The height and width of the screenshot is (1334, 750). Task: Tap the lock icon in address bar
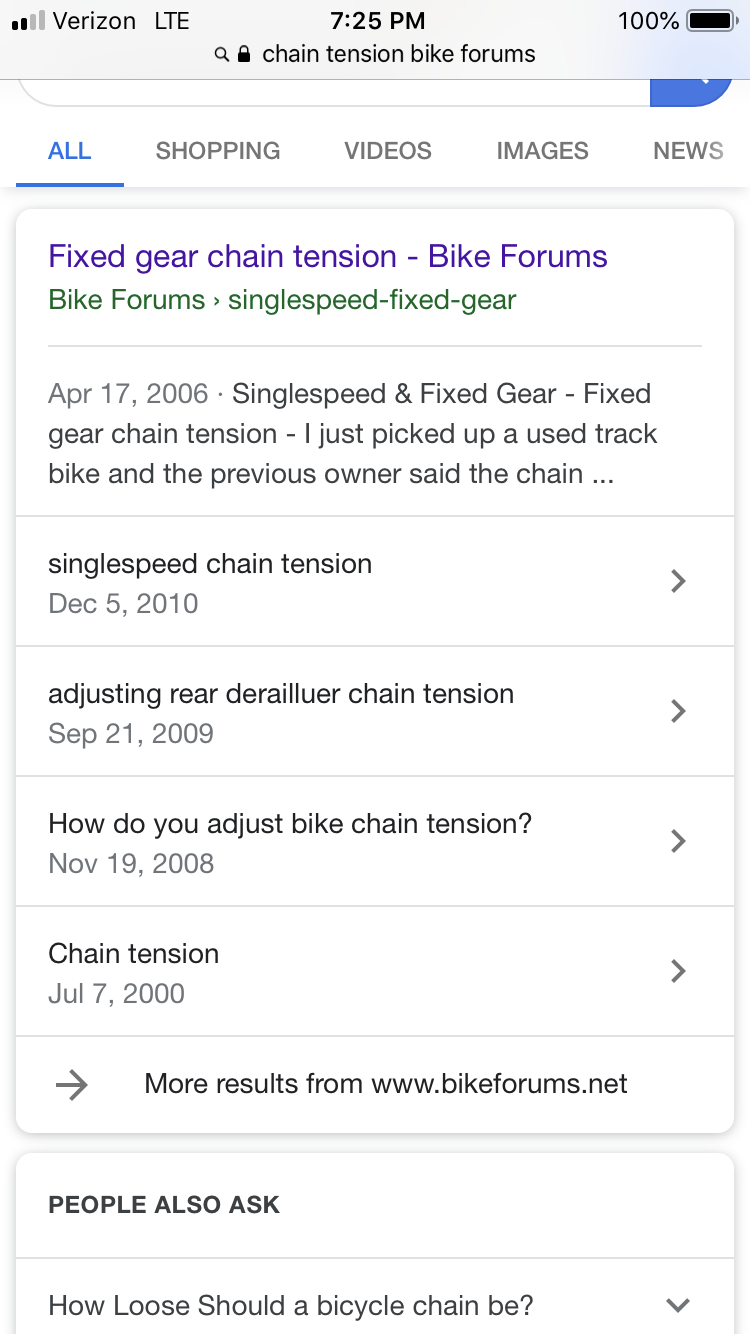point(243,54)
